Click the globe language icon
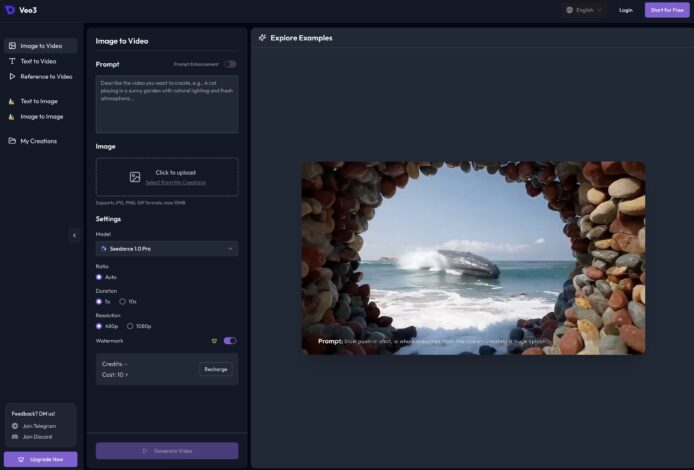 coord(569,10)
